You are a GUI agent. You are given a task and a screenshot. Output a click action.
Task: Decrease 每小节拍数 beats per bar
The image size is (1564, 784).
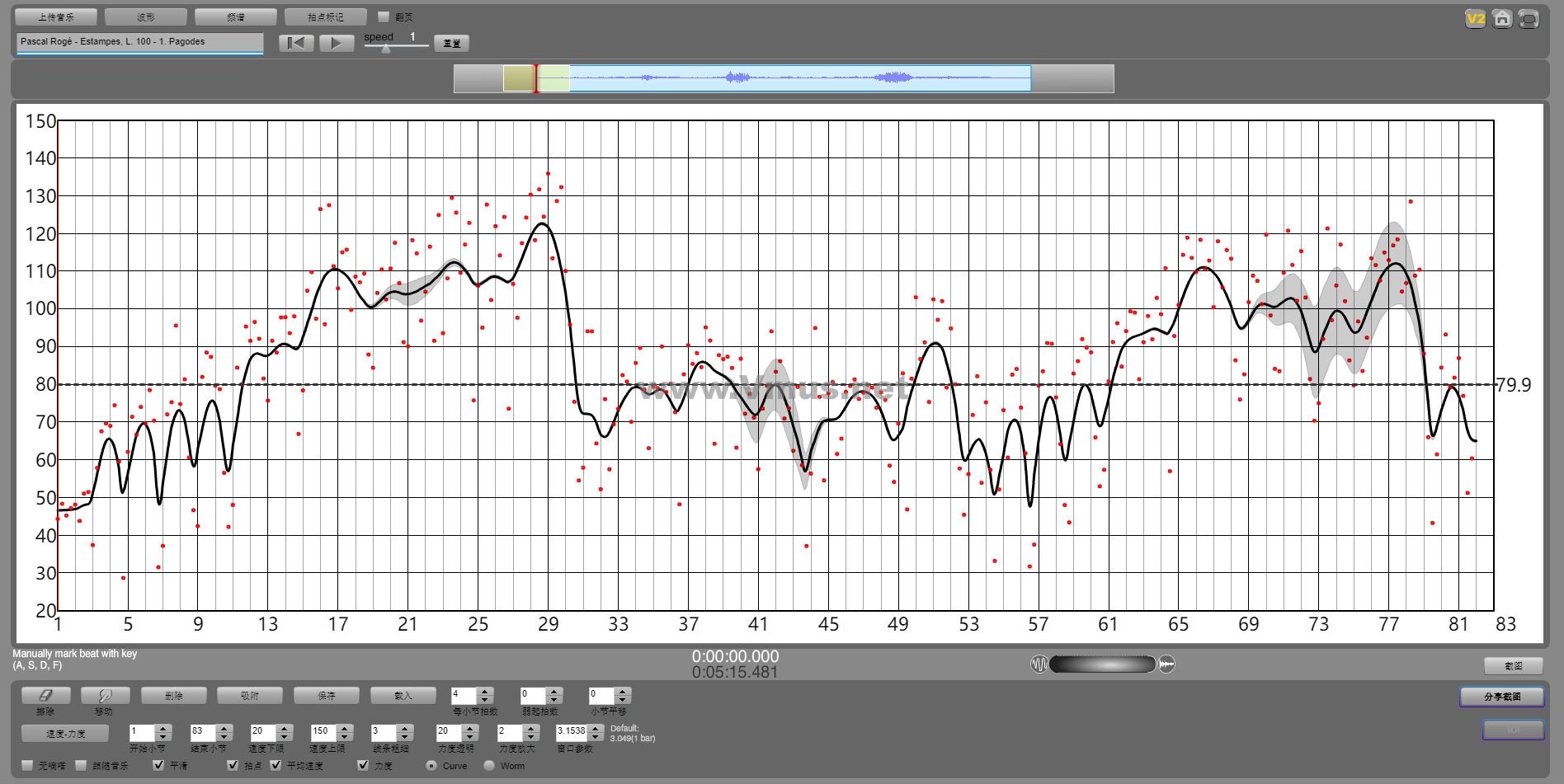(485, 700)
